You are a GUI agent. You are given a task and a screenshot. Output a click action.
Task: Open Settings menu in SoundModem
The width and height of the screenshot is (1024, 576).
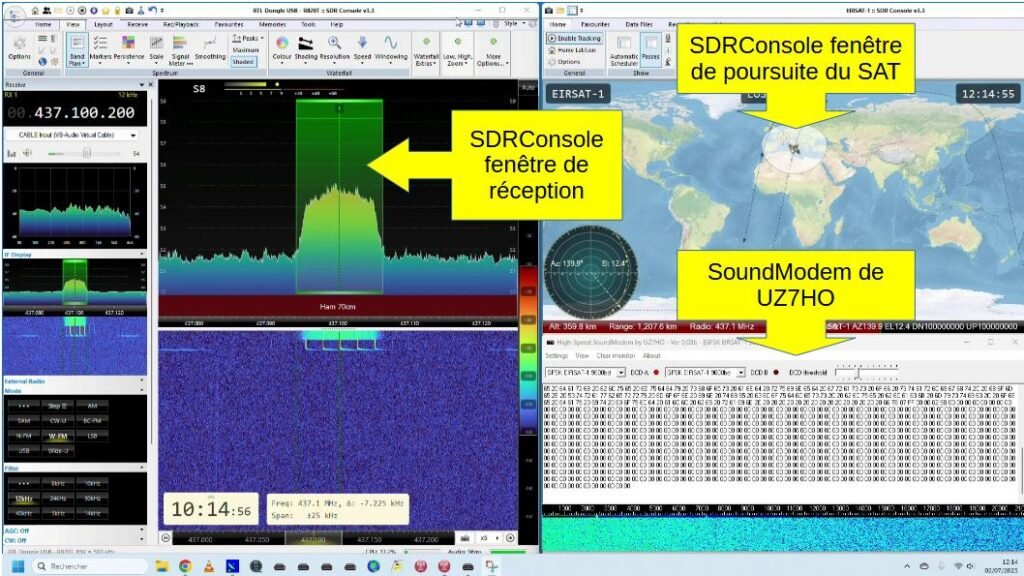(x=556, y=356)
